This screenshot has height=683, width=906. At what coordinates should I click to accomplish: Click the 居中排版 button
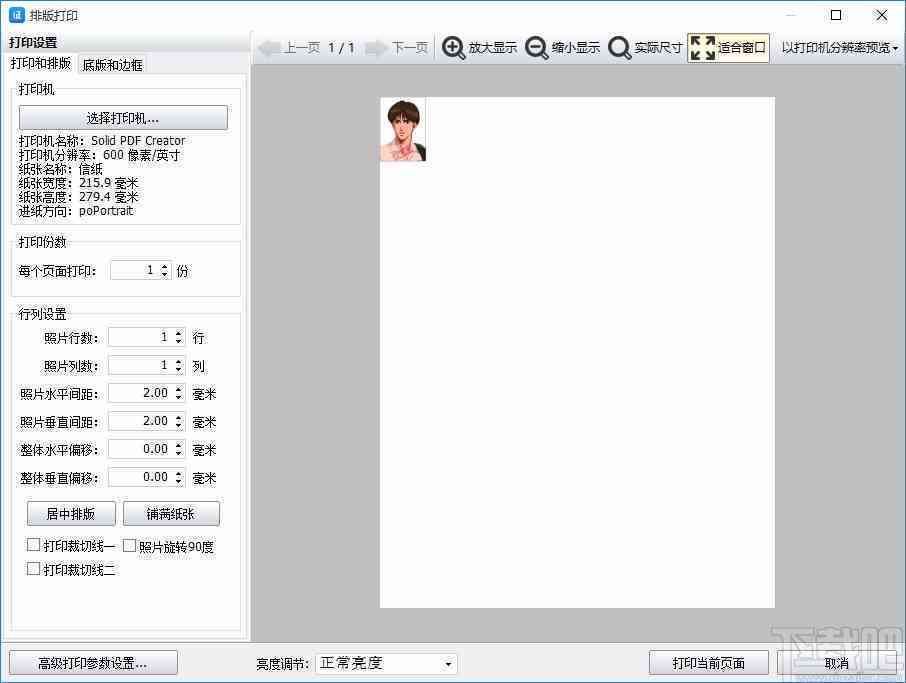point(71,514)
